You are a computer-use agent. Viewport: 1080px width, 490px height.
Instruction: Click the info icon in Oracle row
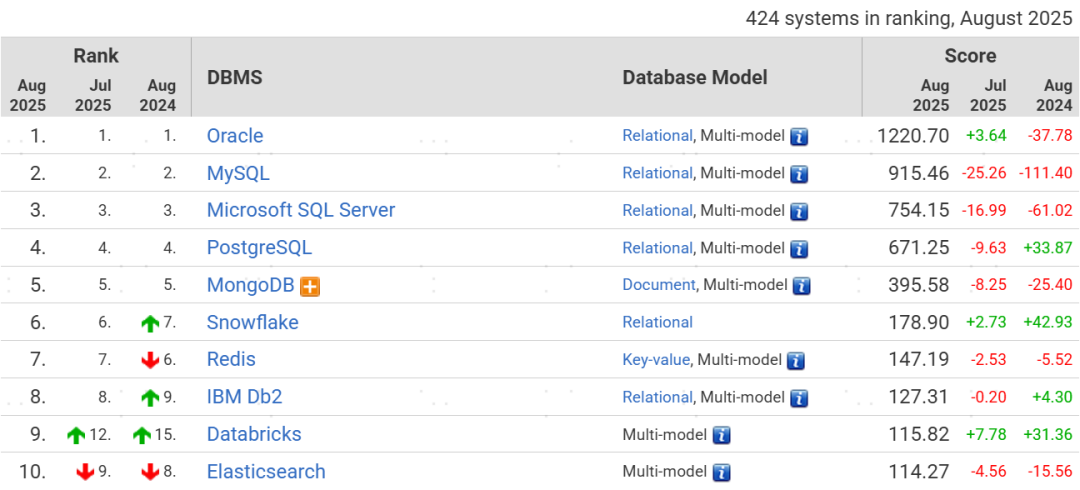(x=799, y=137)
